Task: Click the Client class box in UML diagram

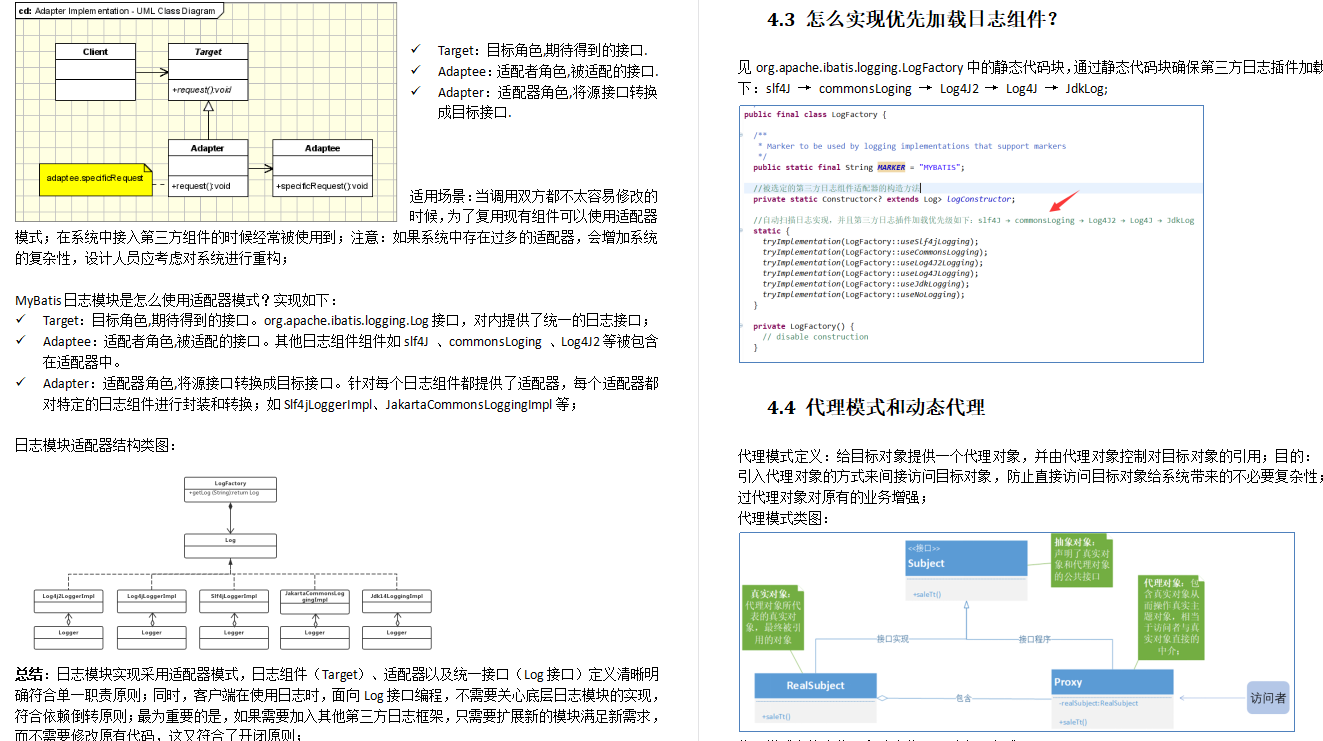Action: pos(95,71)
